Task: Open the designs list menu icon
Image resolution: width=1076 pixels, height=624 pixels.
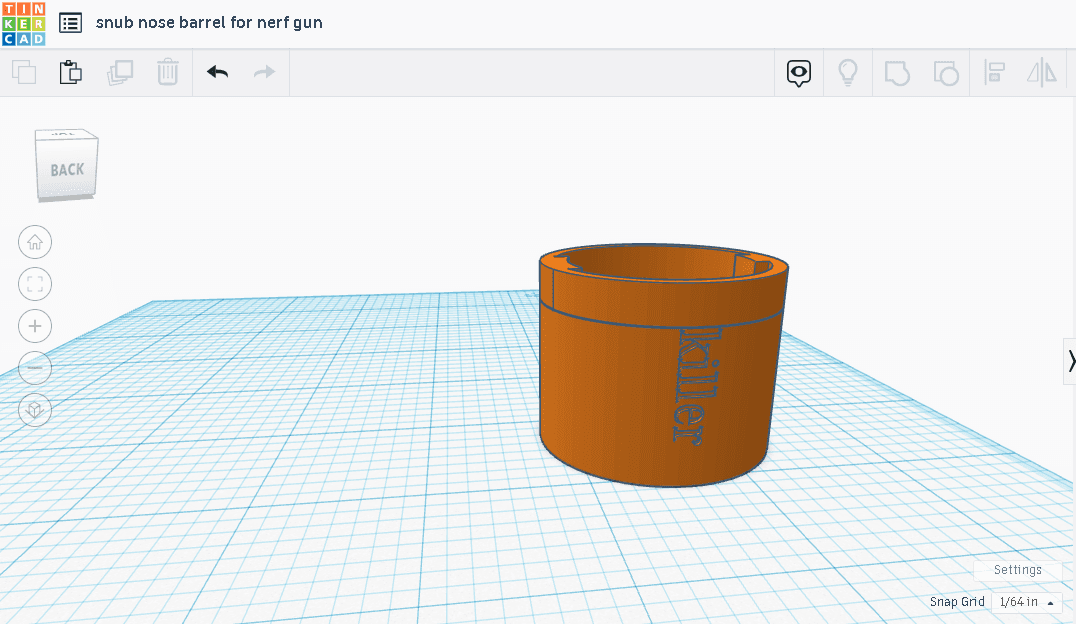Action: 70,23
